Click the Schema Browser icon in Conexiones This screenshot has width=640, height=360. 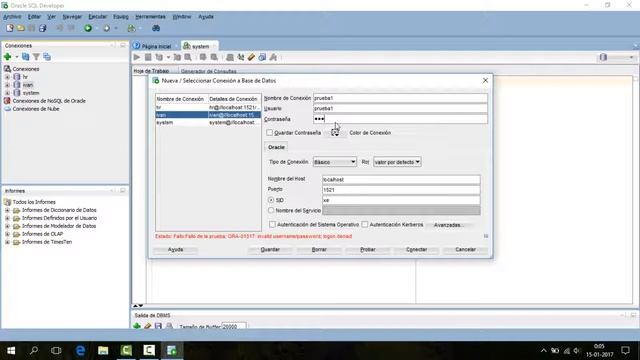click(47, 57)
